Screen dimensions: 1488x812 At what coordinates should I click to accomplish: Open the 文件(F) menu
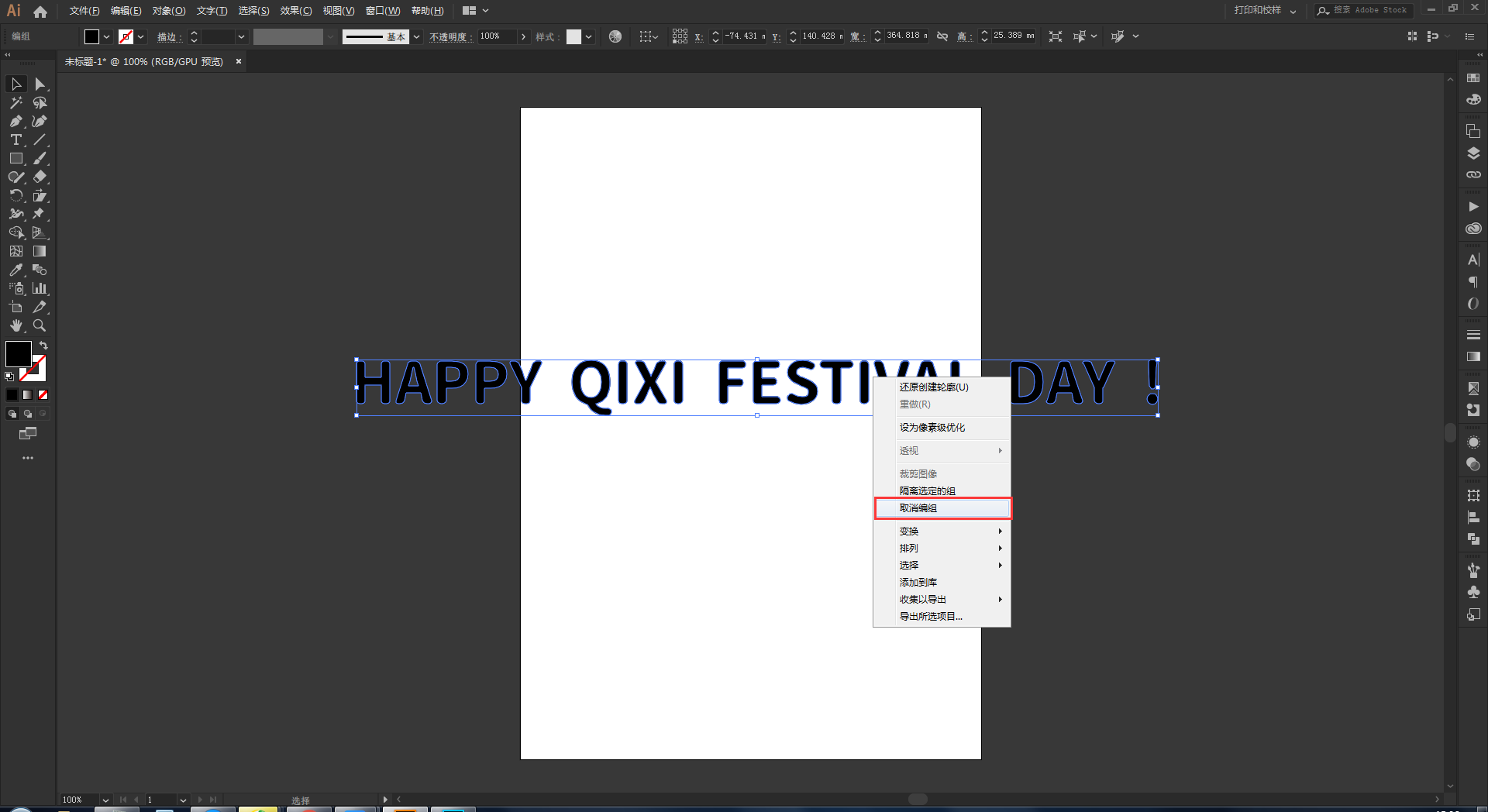point(84,11)
